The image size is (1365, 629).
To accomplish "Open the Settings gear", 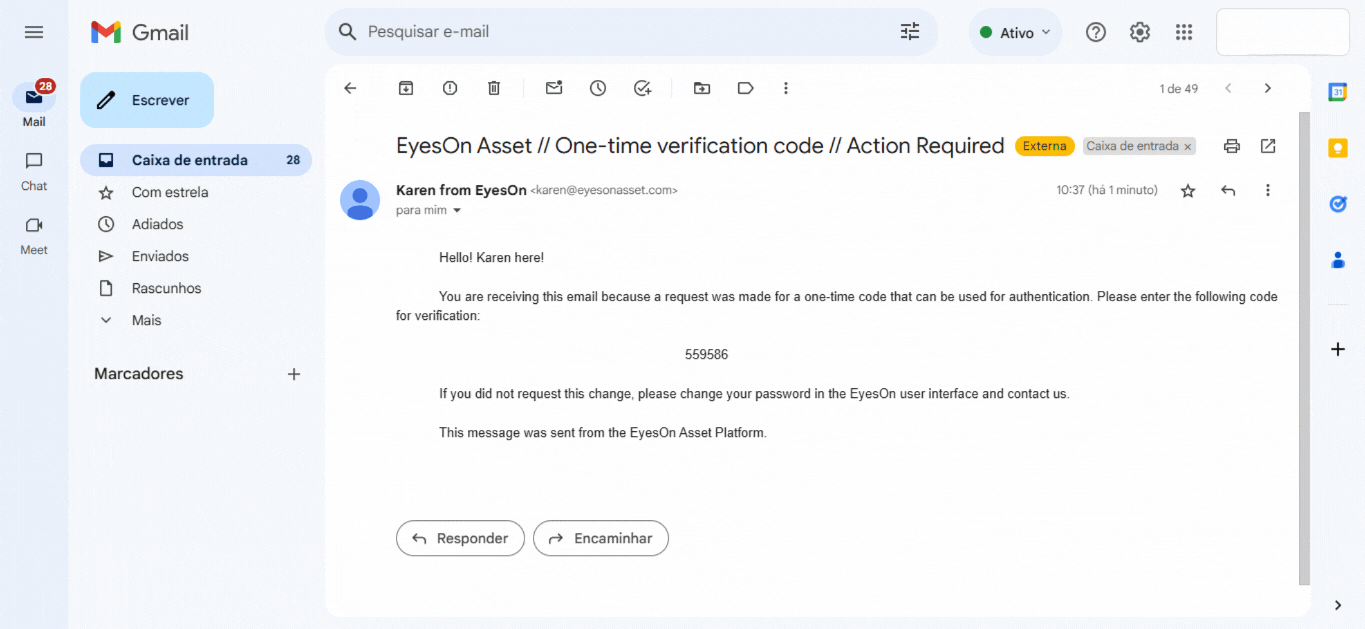I will [x=1140, y=32].
